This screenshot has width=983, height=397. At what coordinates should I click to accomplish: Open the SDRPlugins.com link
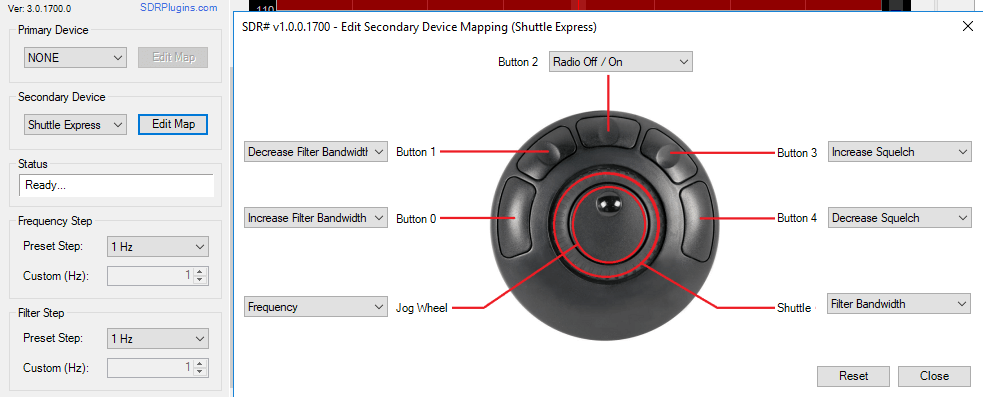point(179,8)
